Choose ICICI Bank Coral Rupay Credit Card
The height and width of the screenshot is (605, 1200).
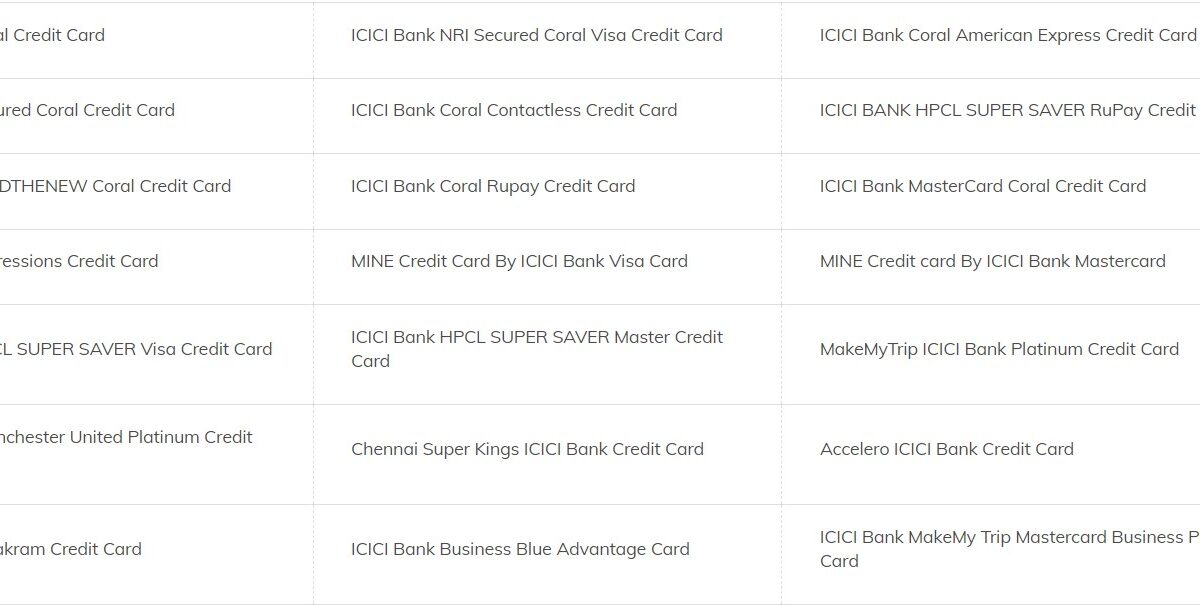click(493, 186)
